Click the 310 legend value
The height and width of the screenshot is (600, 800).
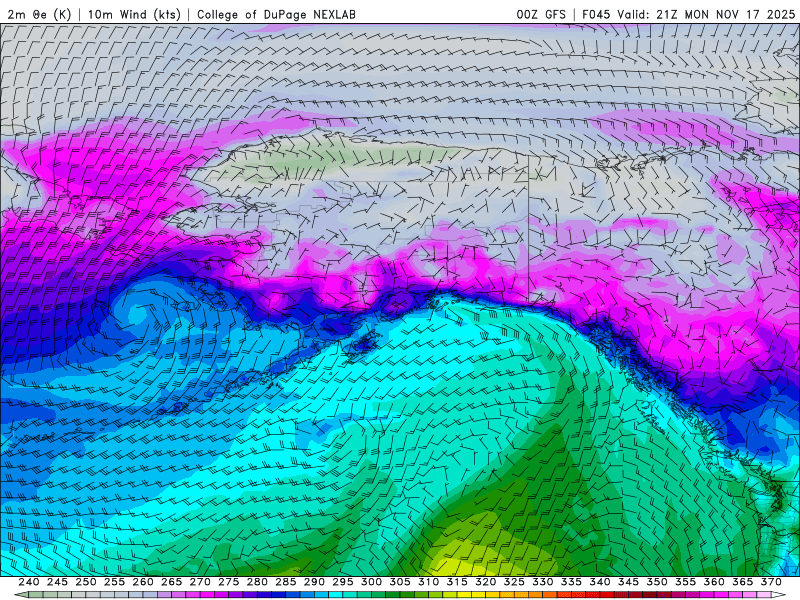point(429,582)
